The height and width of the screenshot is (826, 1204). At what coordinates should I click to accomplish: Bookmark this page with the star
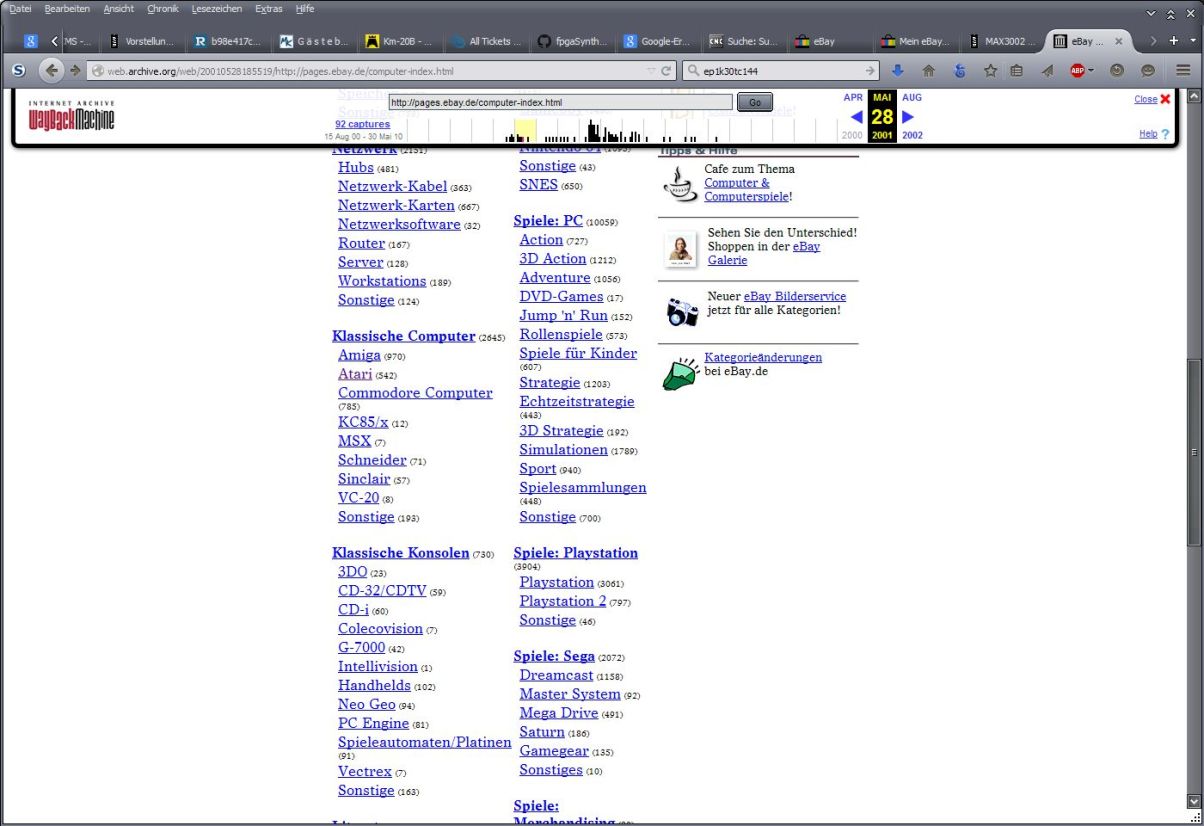coord(990,71)
